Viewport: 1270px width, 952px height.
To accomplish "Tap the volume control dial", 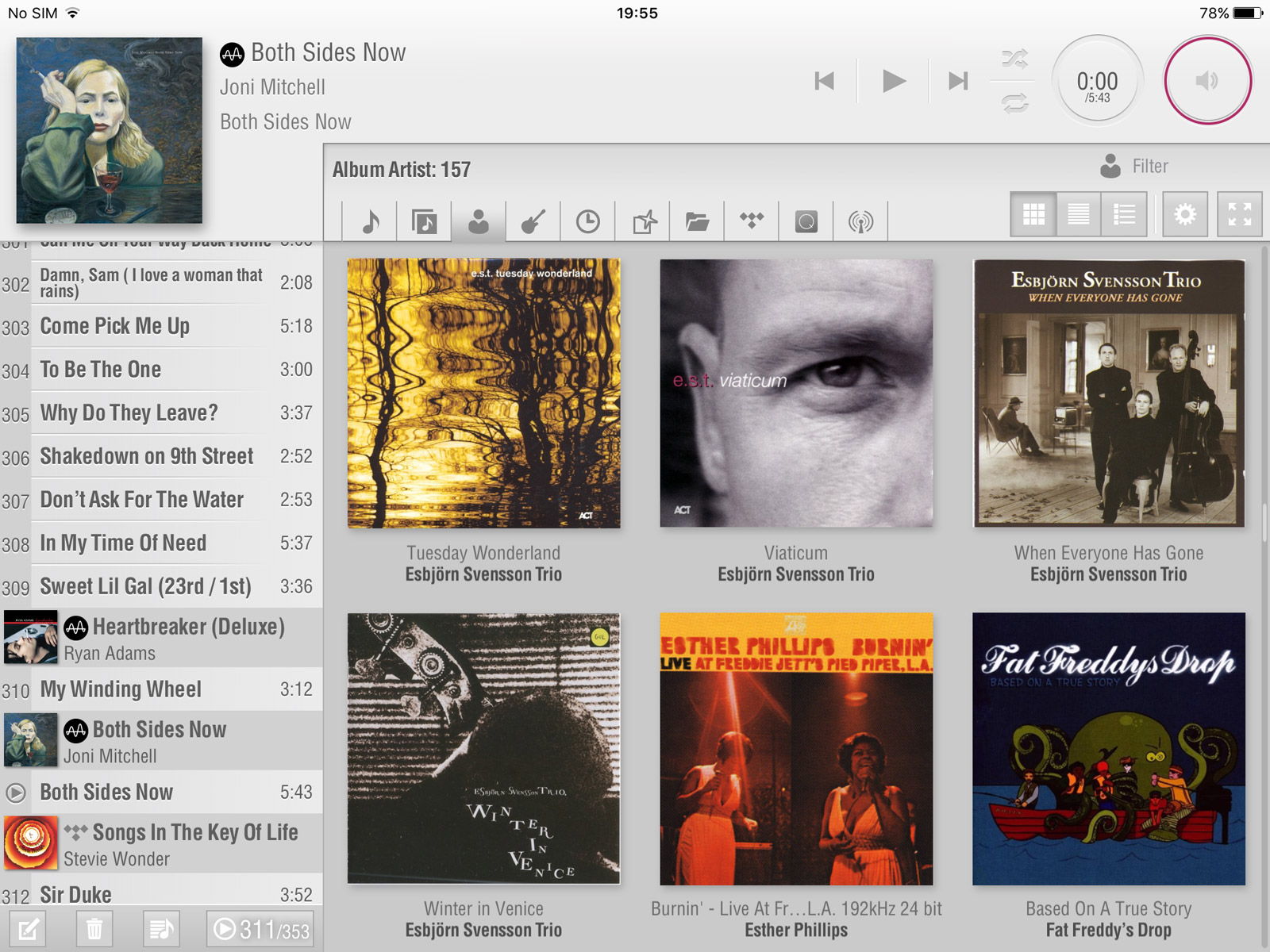I will point(1206,80).
